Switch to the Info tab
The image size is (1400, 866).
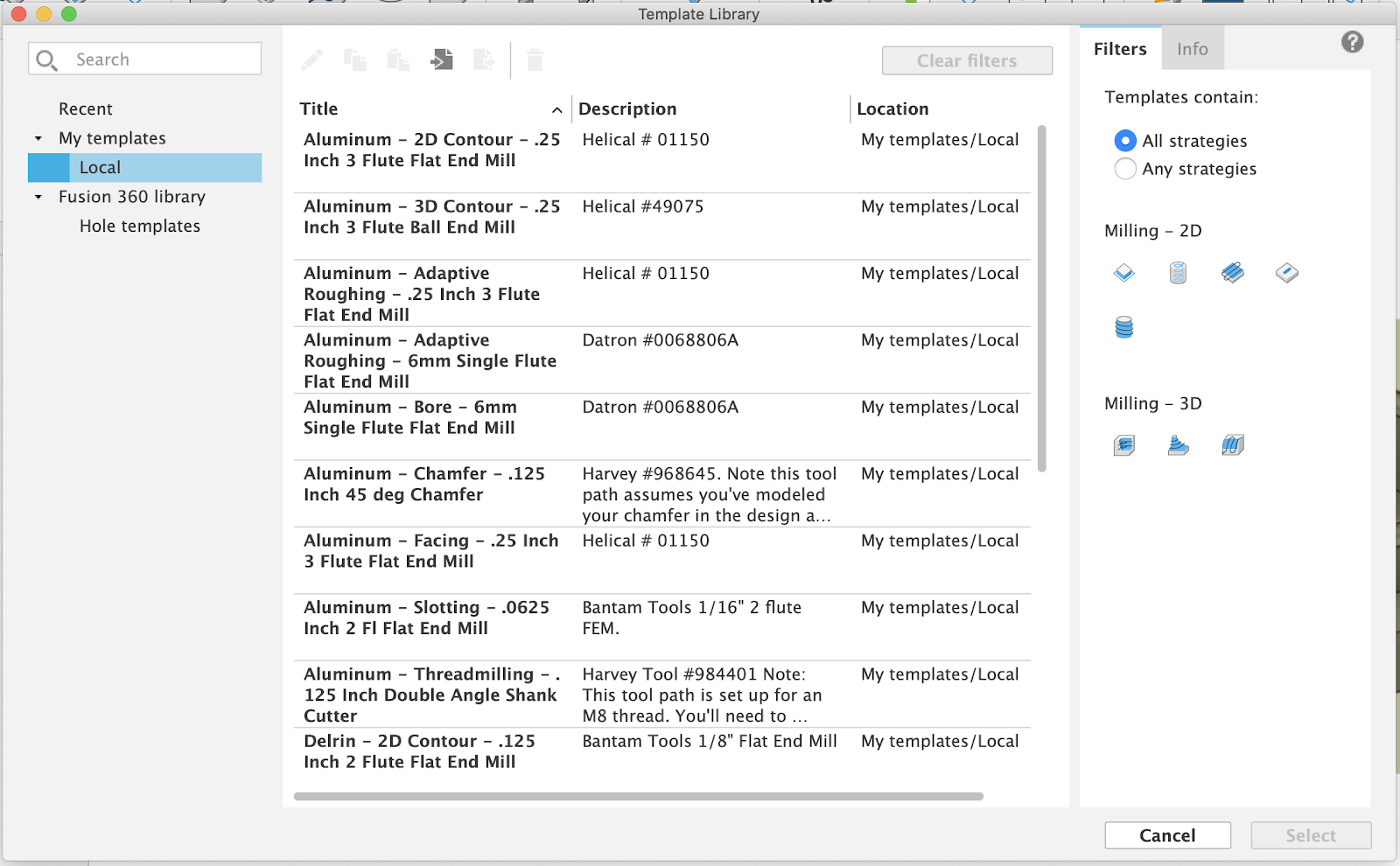tap(1192, 49)
